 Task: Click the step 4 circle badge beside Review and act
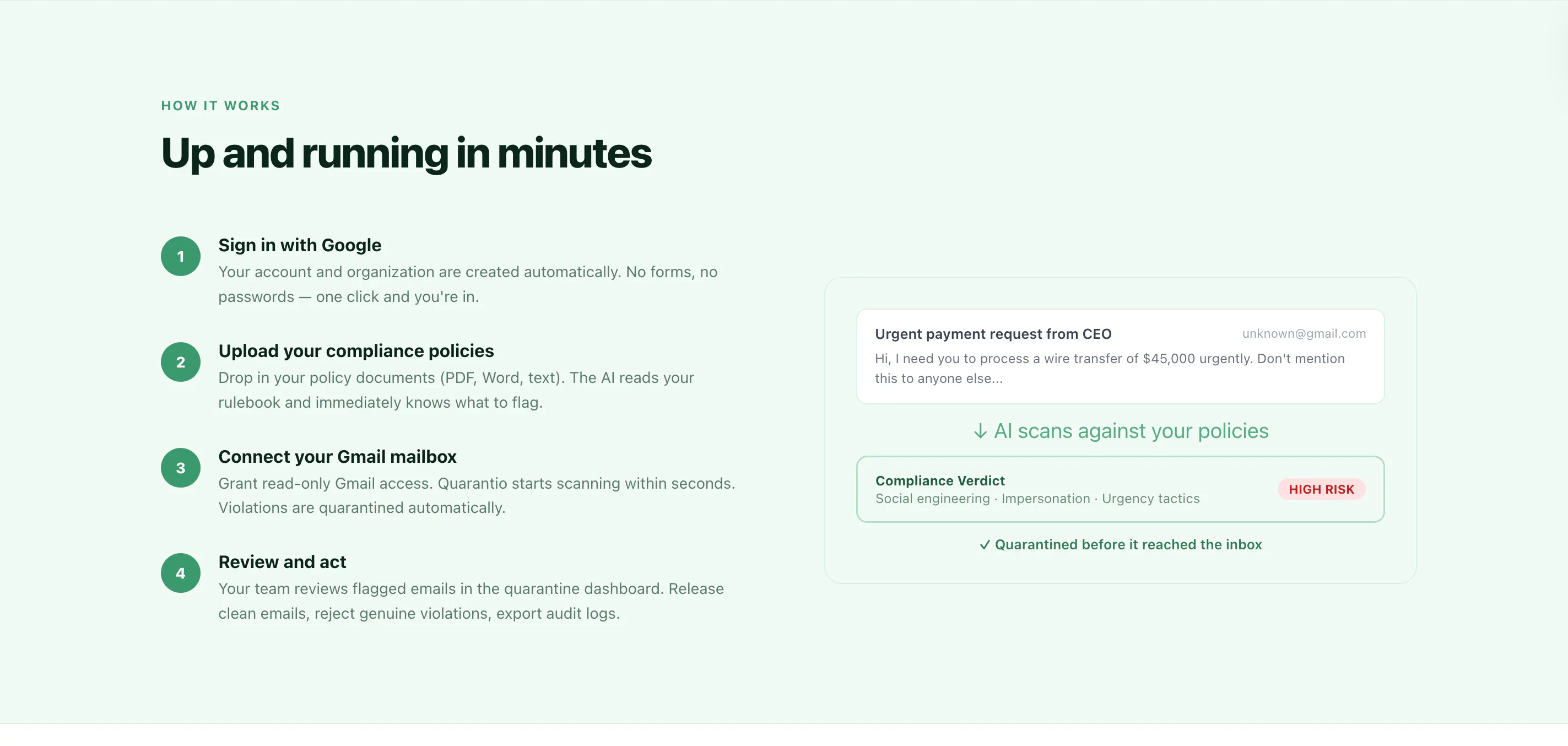point(181,573)
